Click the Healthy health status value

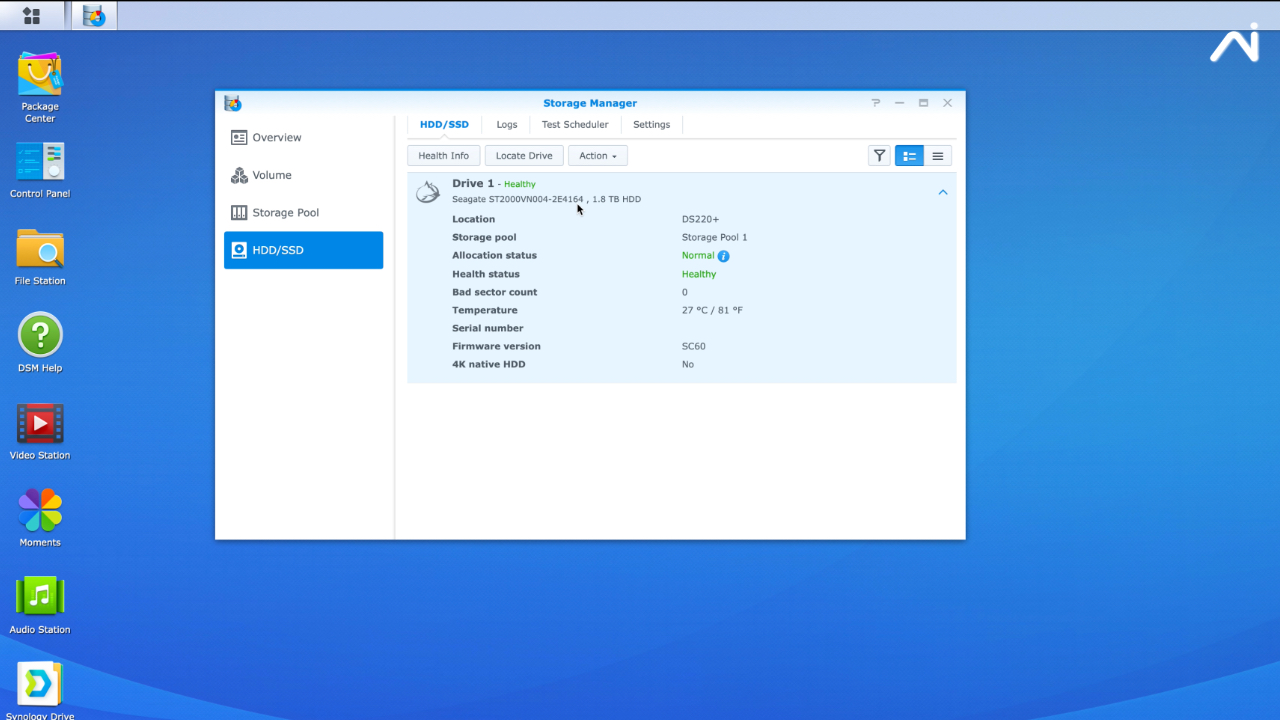[x=699, y=274]
